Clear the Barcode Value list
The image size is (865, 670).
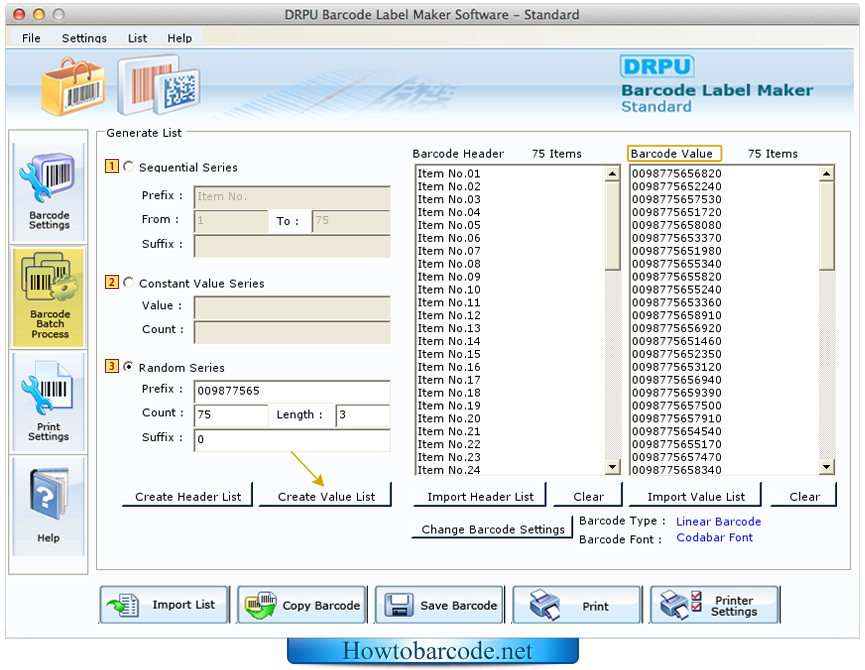click(x=804, y=496)
